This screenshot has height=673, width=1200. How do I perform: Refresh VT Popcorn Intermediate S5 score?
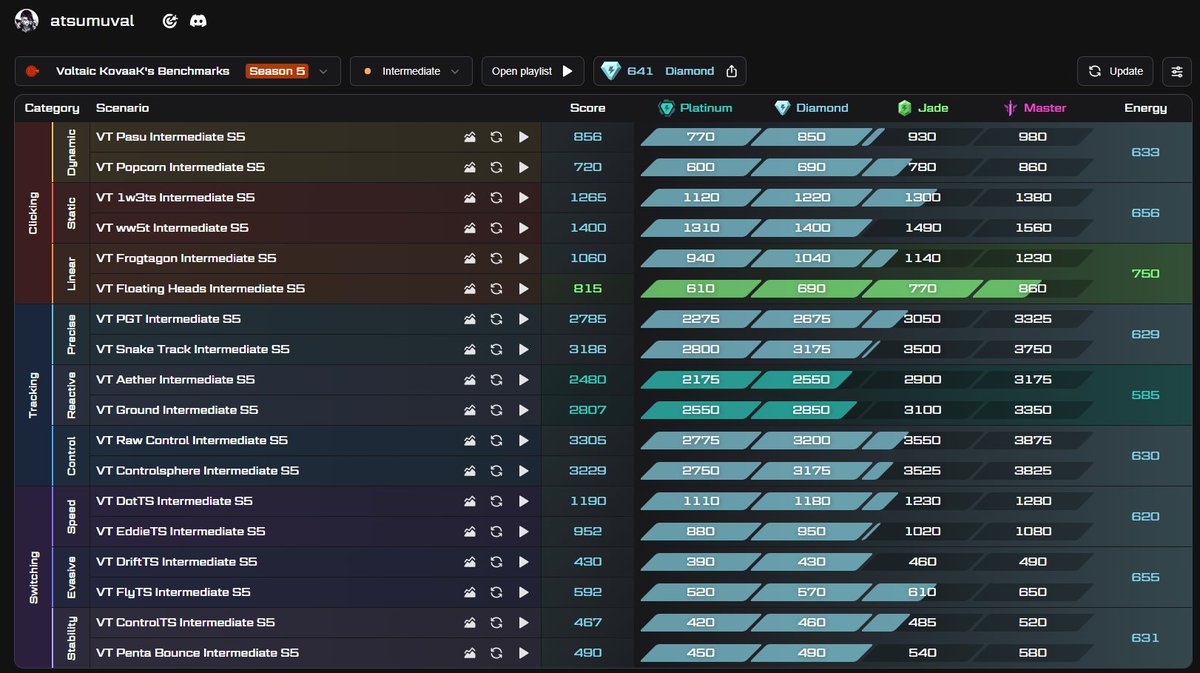[496, 167]
